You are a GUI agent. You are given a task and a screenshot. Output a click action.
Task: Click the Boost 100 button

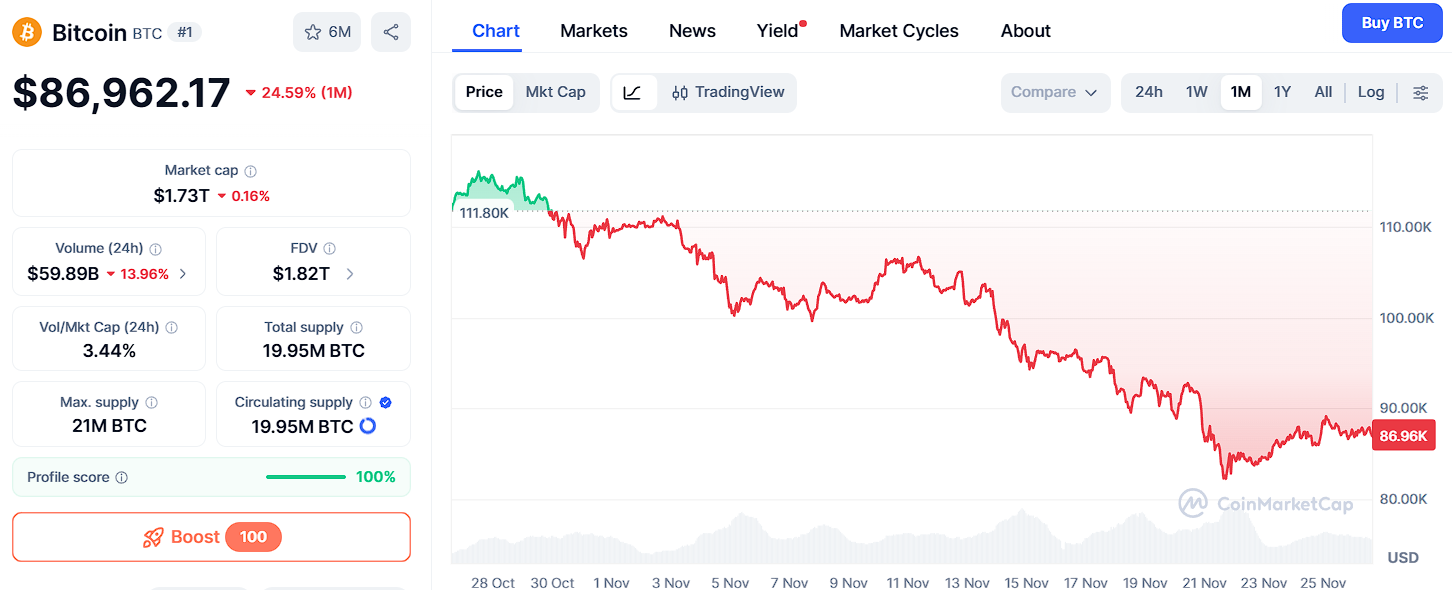pyautogui.click(x=210, y=537)
